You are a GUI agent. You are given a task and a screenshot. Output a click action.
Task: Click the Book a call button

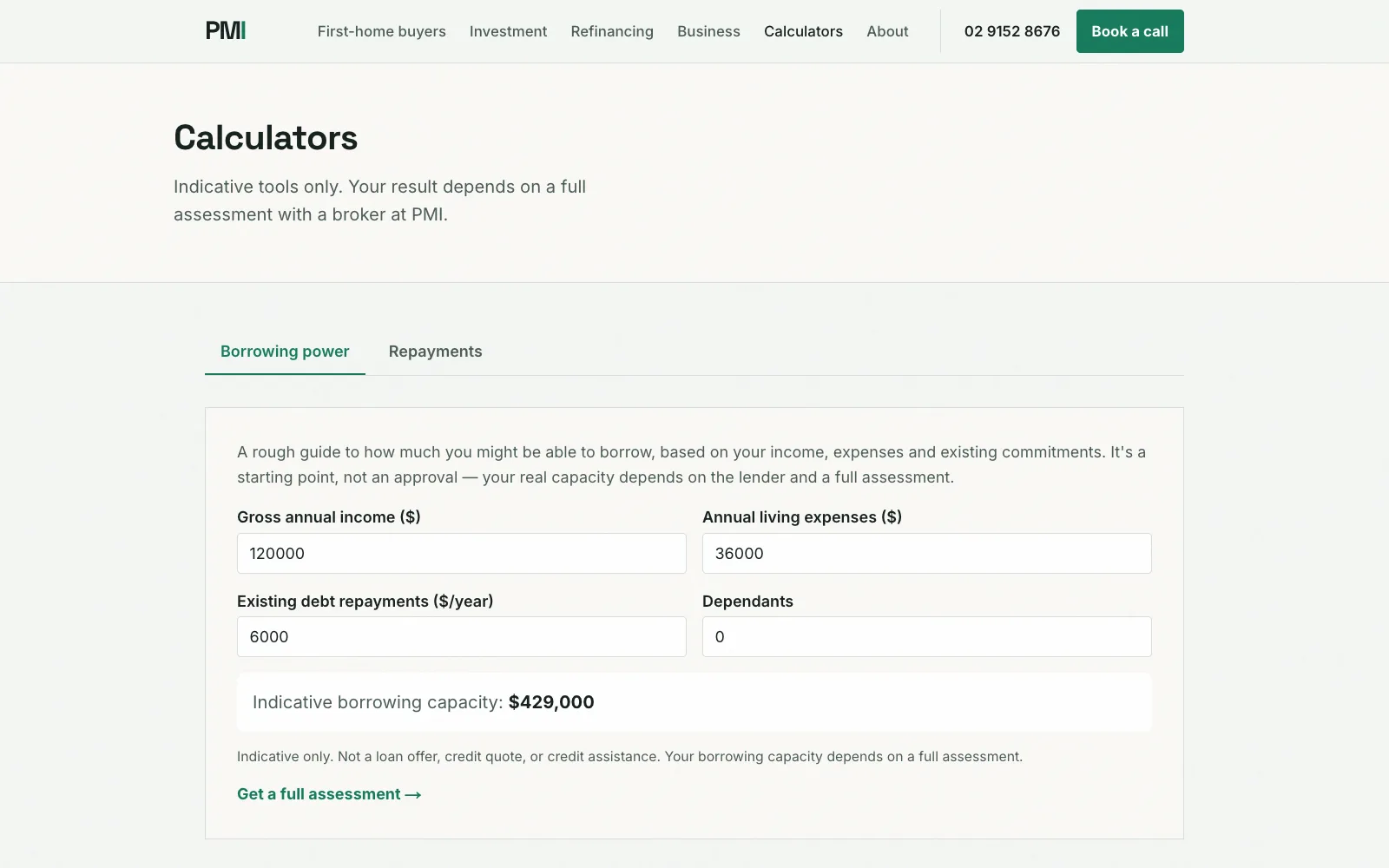point(1129,31)
